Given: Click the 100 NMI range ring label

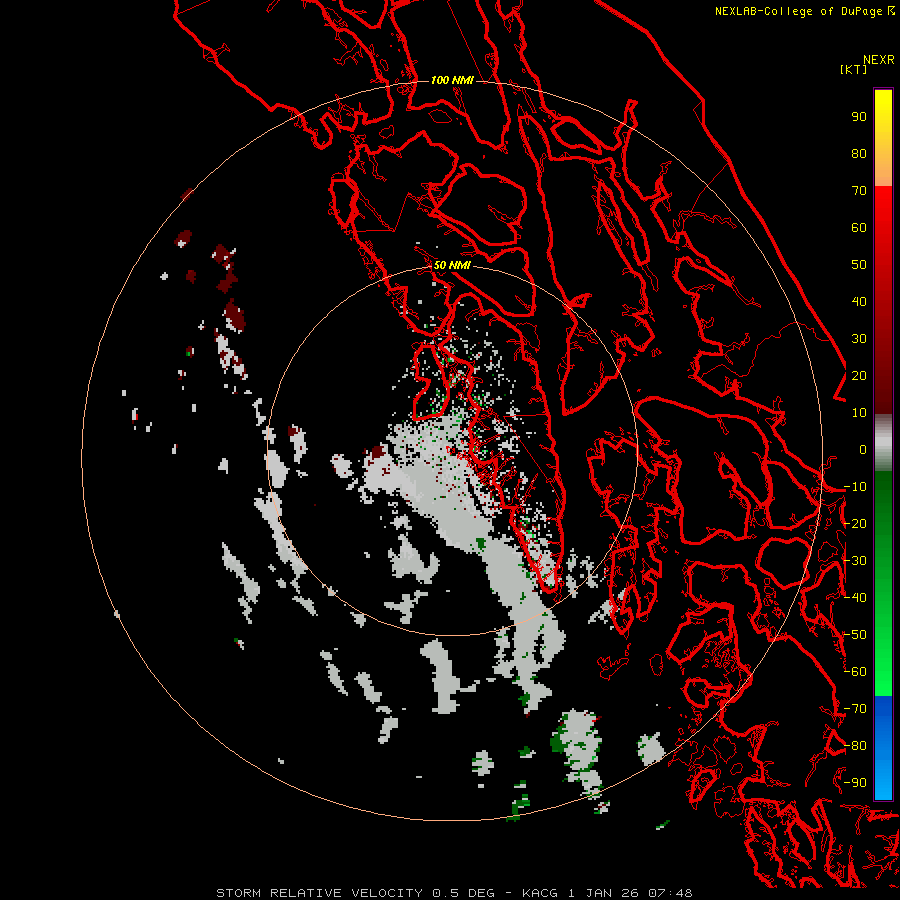Looking at the screenshot, I should coord(452,80).
